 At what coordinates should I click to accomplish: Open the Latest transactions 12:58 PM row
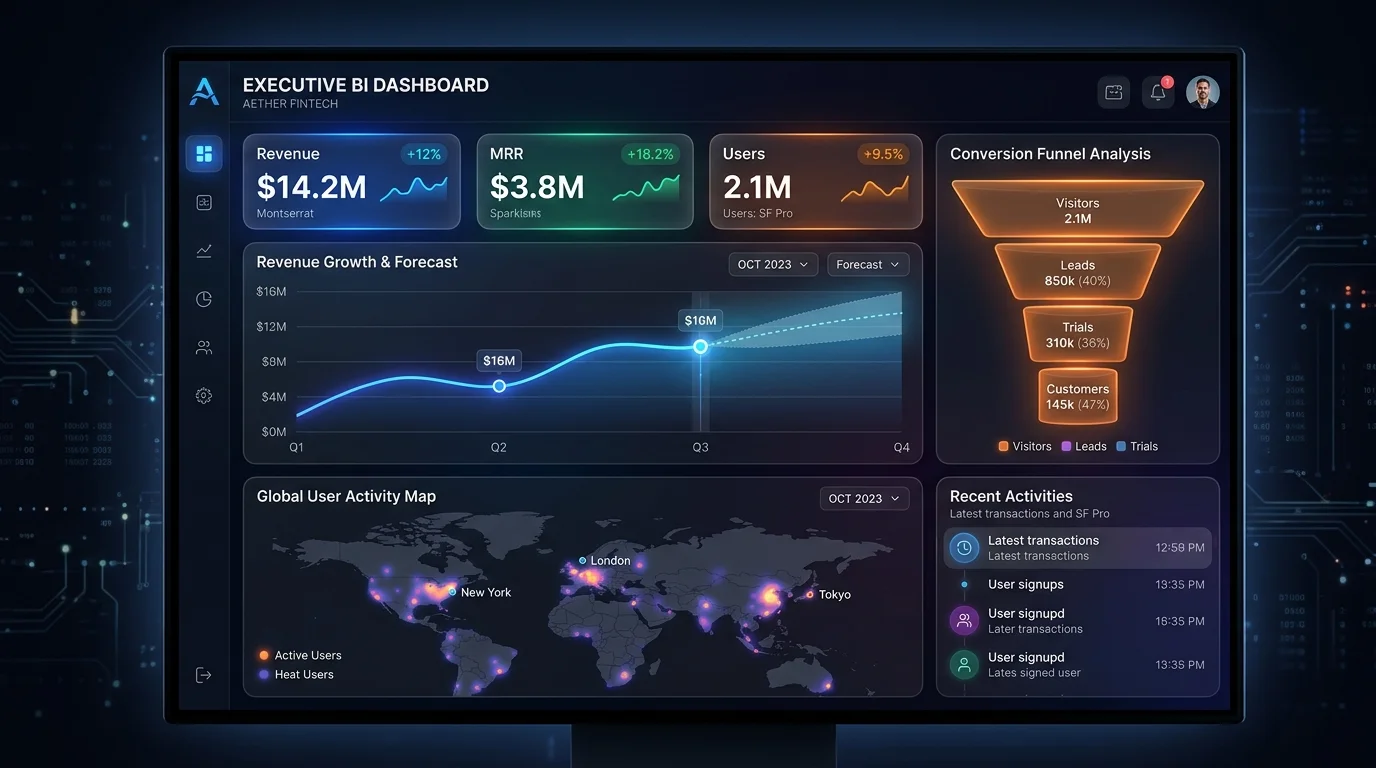(1078, 548)
